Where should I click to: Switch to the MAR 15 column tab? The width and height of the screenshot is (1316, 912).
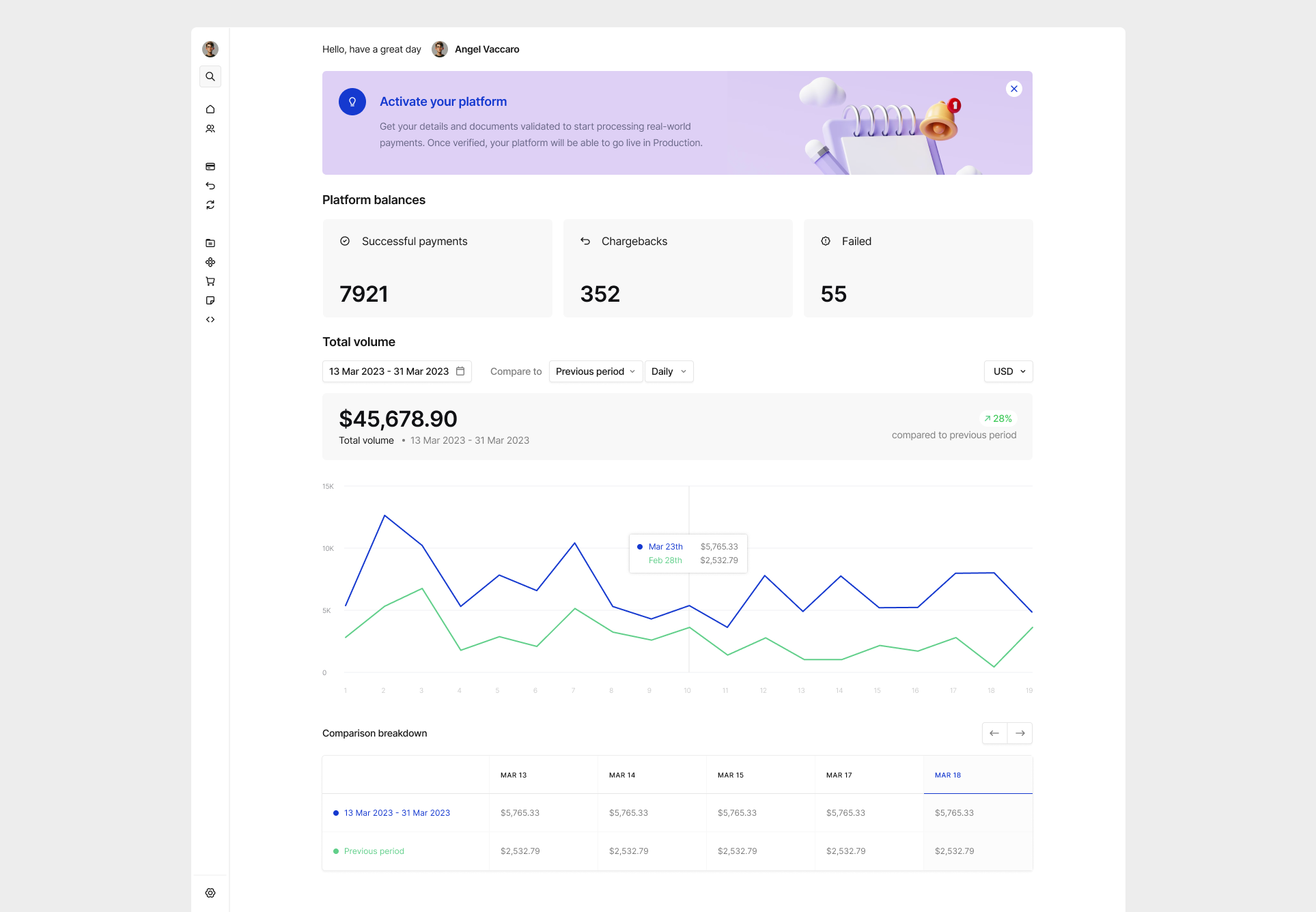click(x=731, y=775)
